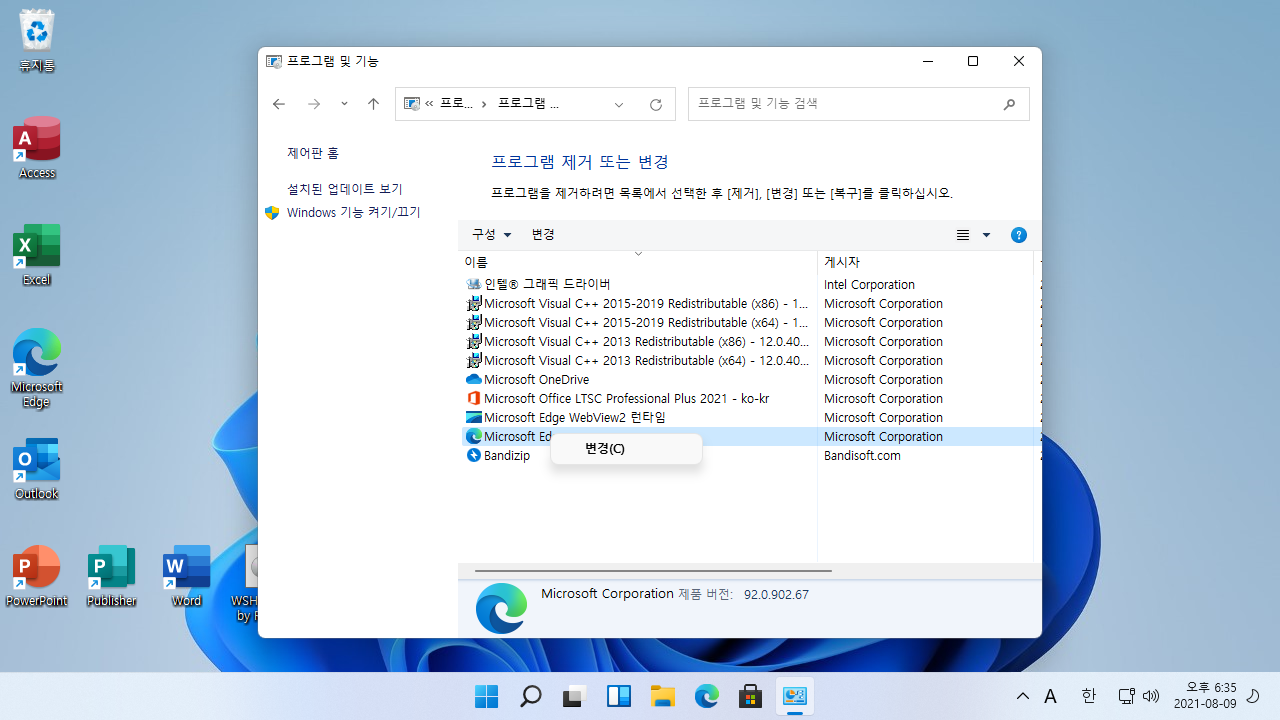Launch Edge from the taskbar

[707, 696]
